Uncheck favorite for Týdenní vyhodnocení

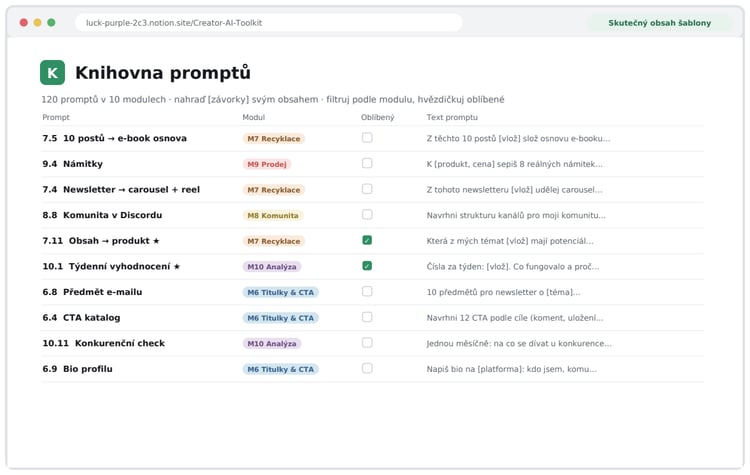pyautogui.click(x=367, y=266)
